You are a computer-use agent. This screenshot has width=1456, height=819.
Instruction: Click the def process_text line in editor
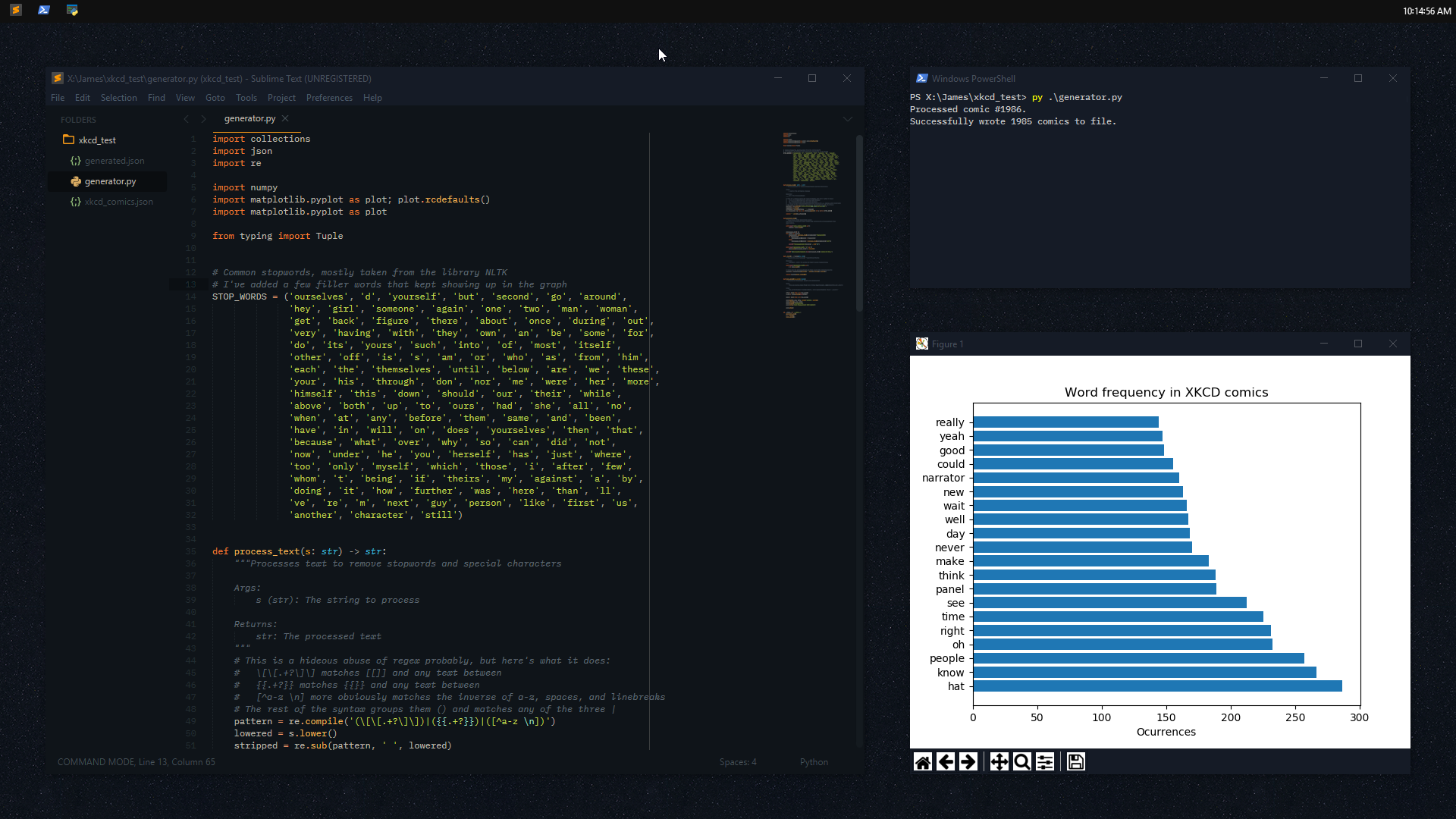pos(299,551)
